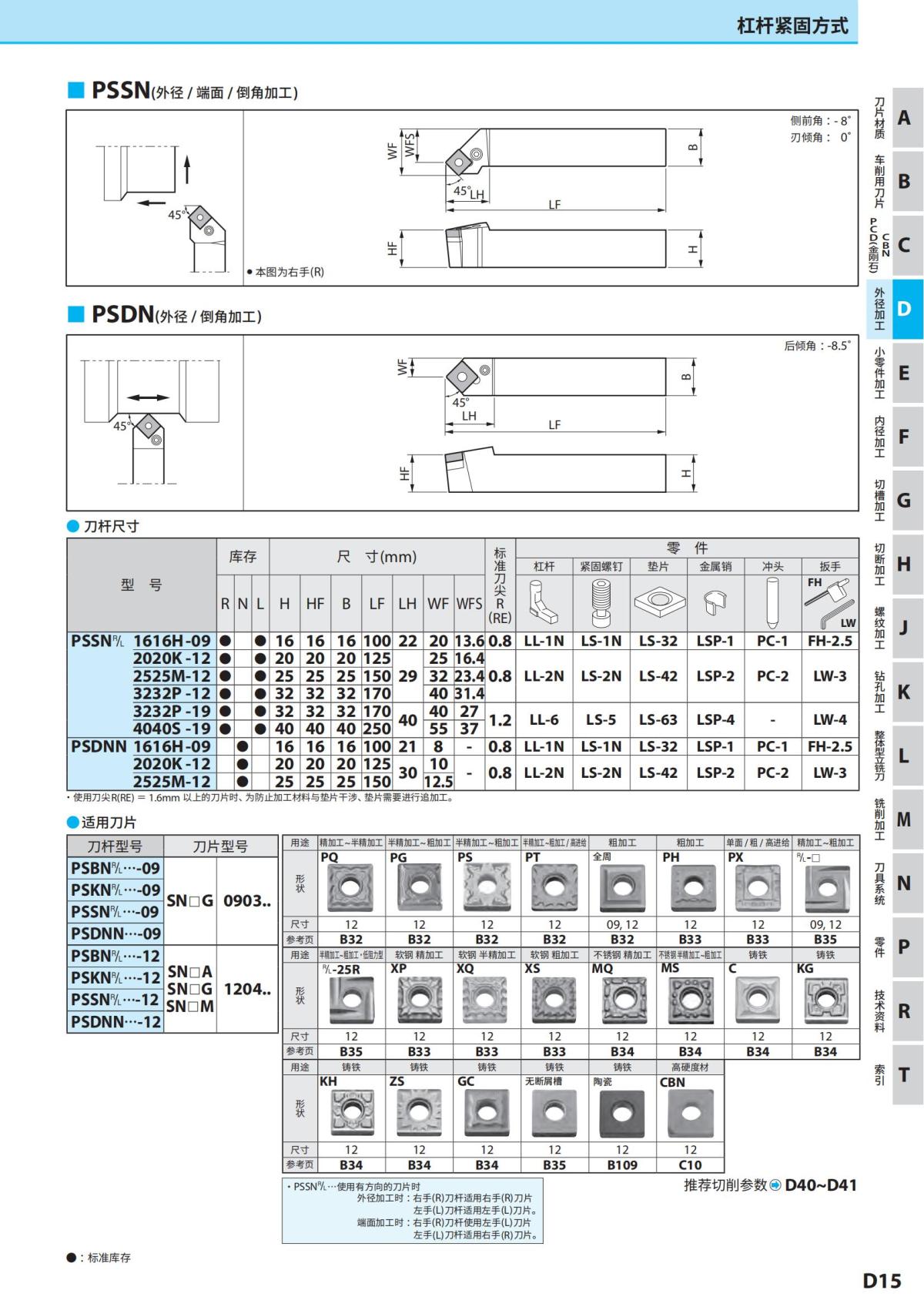Click reference page C10 under CBN
This screenshot has height=1307, width=924.
pos(690,1165)
